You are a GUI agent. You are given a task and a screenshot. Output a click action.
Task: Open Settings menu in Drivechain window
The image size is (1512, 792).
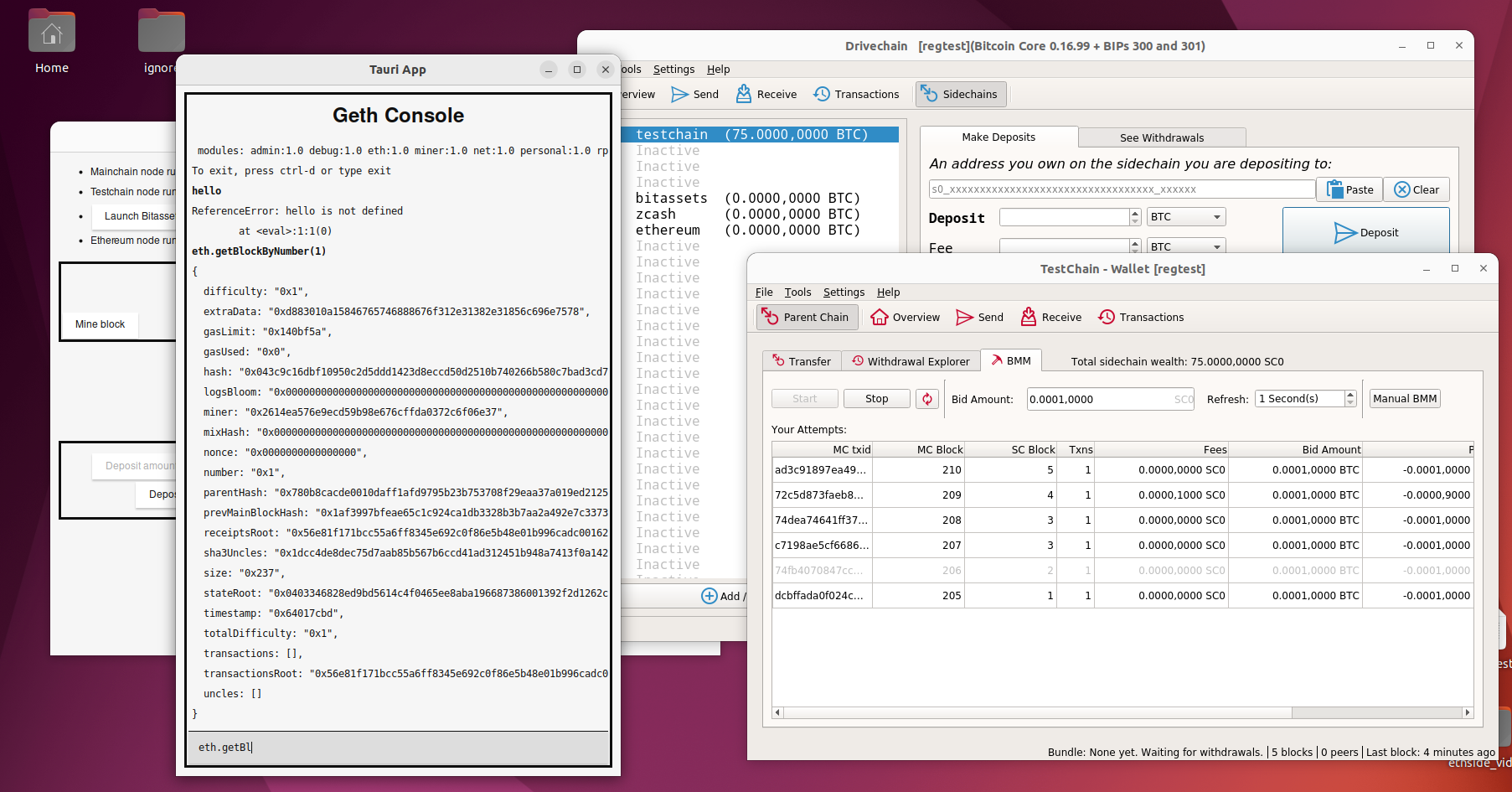673,70
